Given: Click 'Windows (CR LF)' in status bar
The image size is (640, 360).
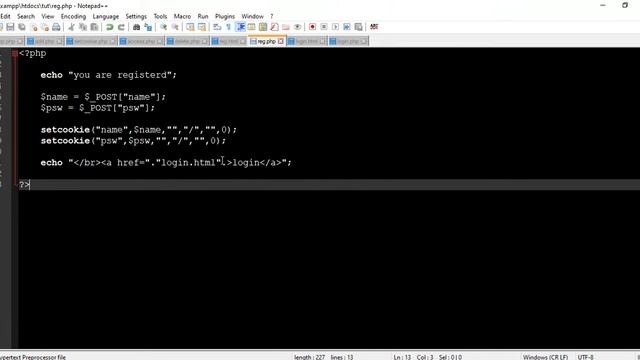Looking at the screenshot, I should [x=545, y=357].
